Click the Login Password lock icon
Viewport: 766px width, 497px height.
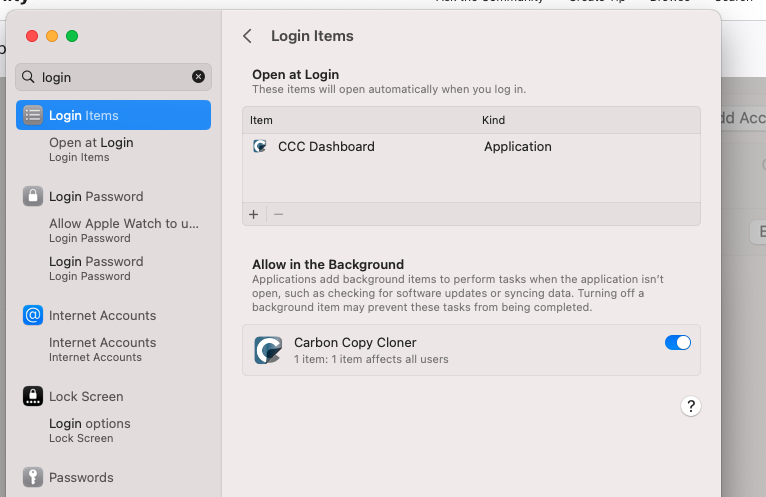(33, 196)
